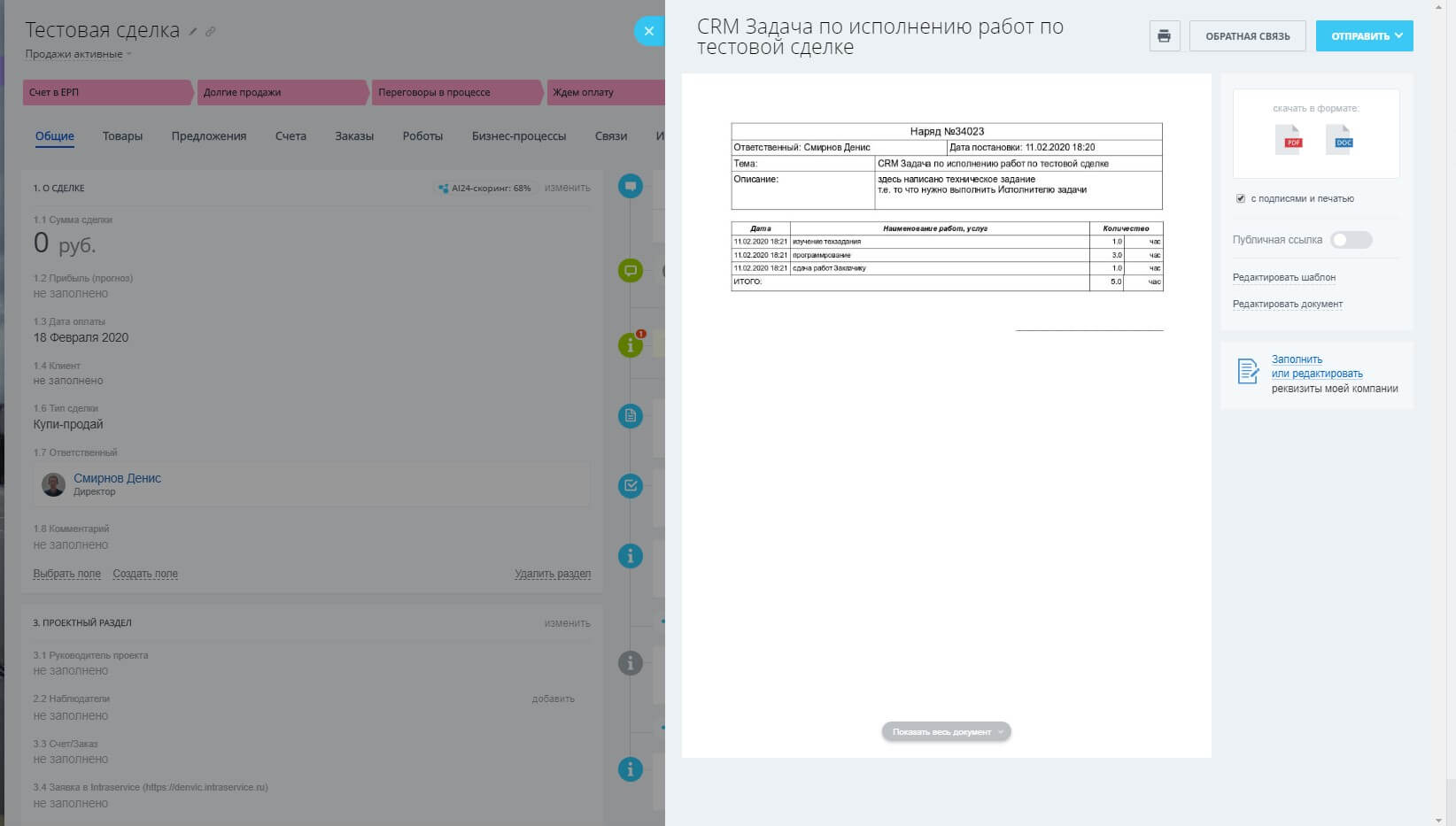Open the 'Бизнес-процессы' tab

click(518, 136)
